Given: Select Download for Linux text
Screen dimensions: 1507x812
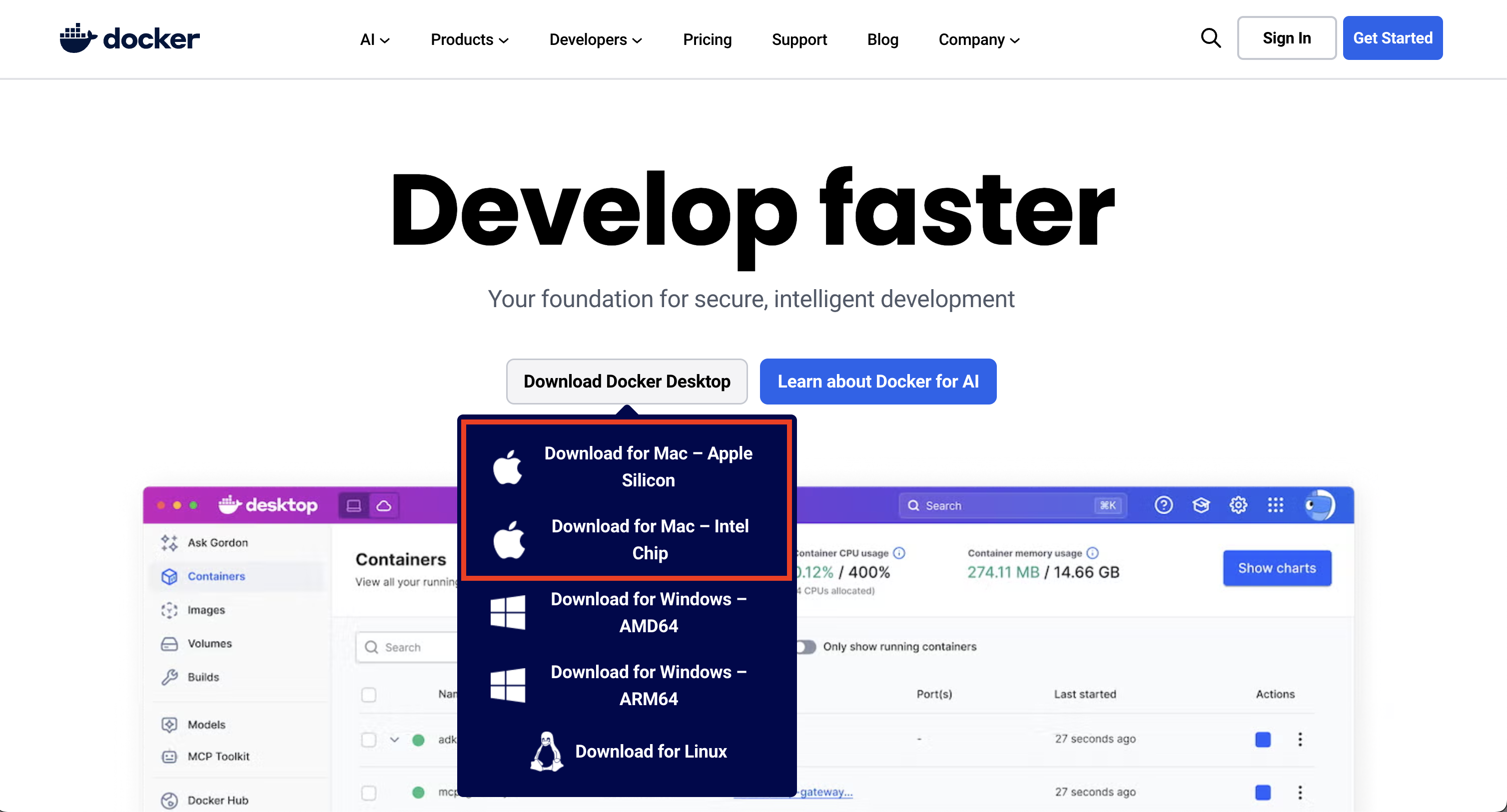Looking at the screenshot, I should (x=651, y=751).
